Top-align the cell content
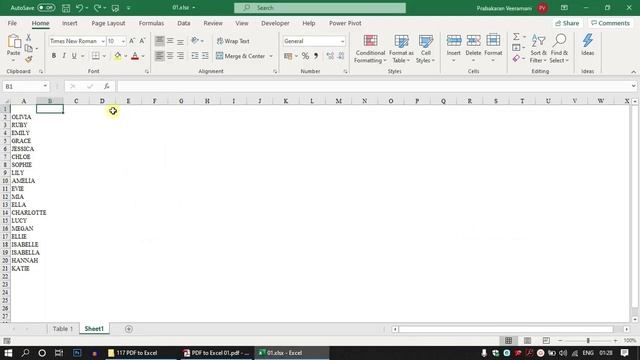 (160, 41)
